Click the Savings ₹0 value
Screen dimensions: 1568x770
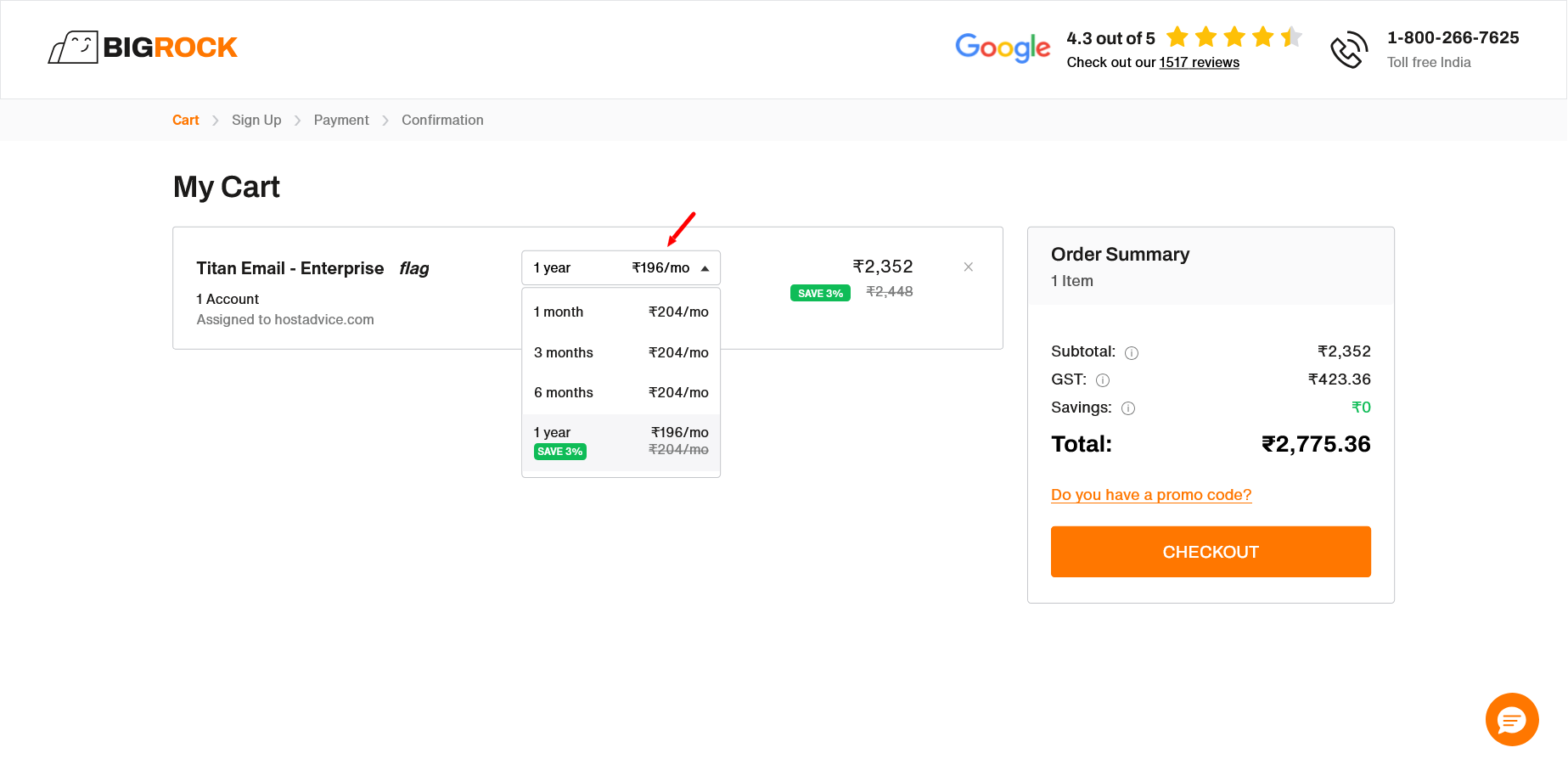coord(1361,407)
